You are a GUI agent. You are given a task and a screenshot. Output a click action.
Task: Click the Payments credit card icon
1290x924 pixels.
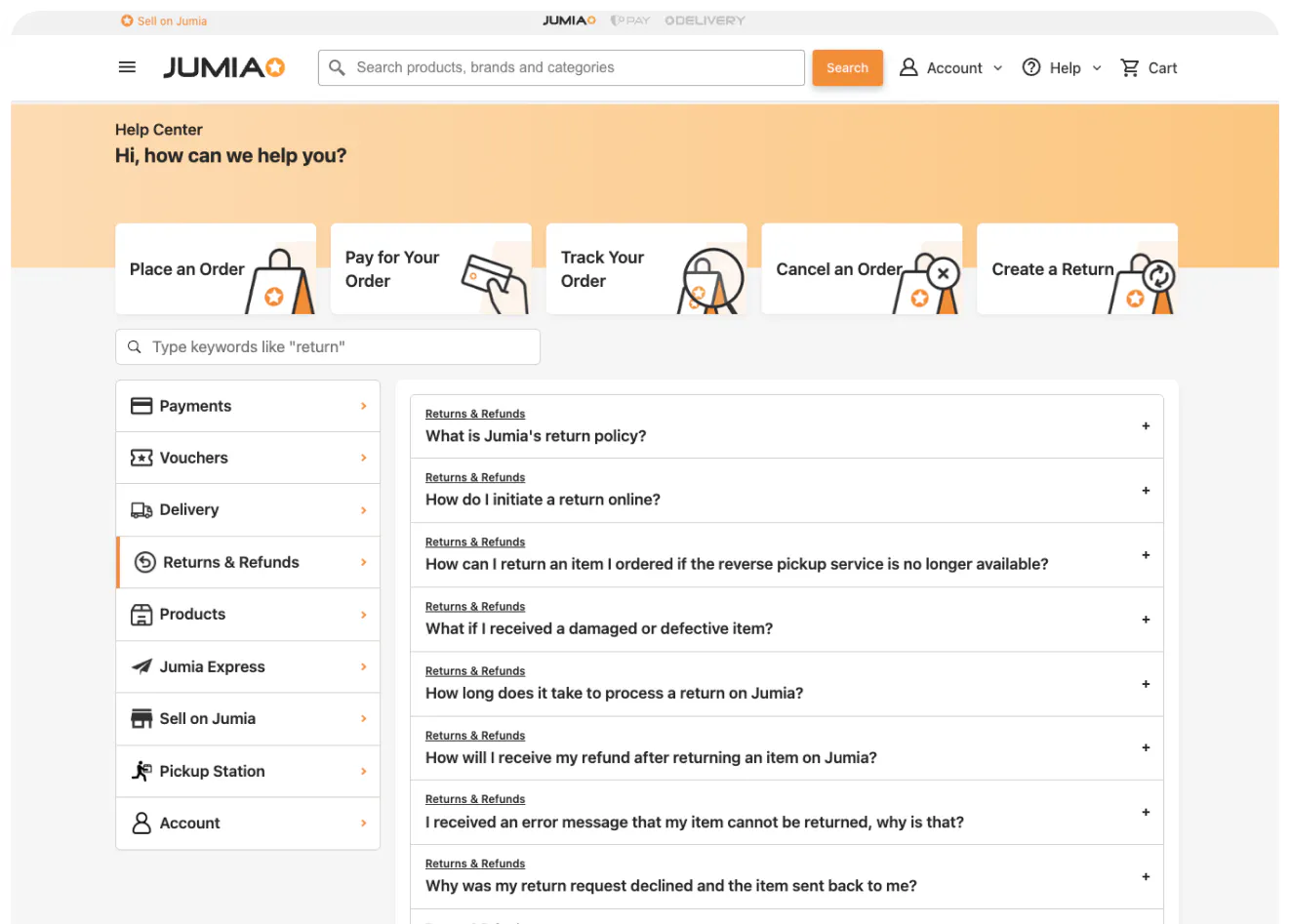tap(141, 406)
